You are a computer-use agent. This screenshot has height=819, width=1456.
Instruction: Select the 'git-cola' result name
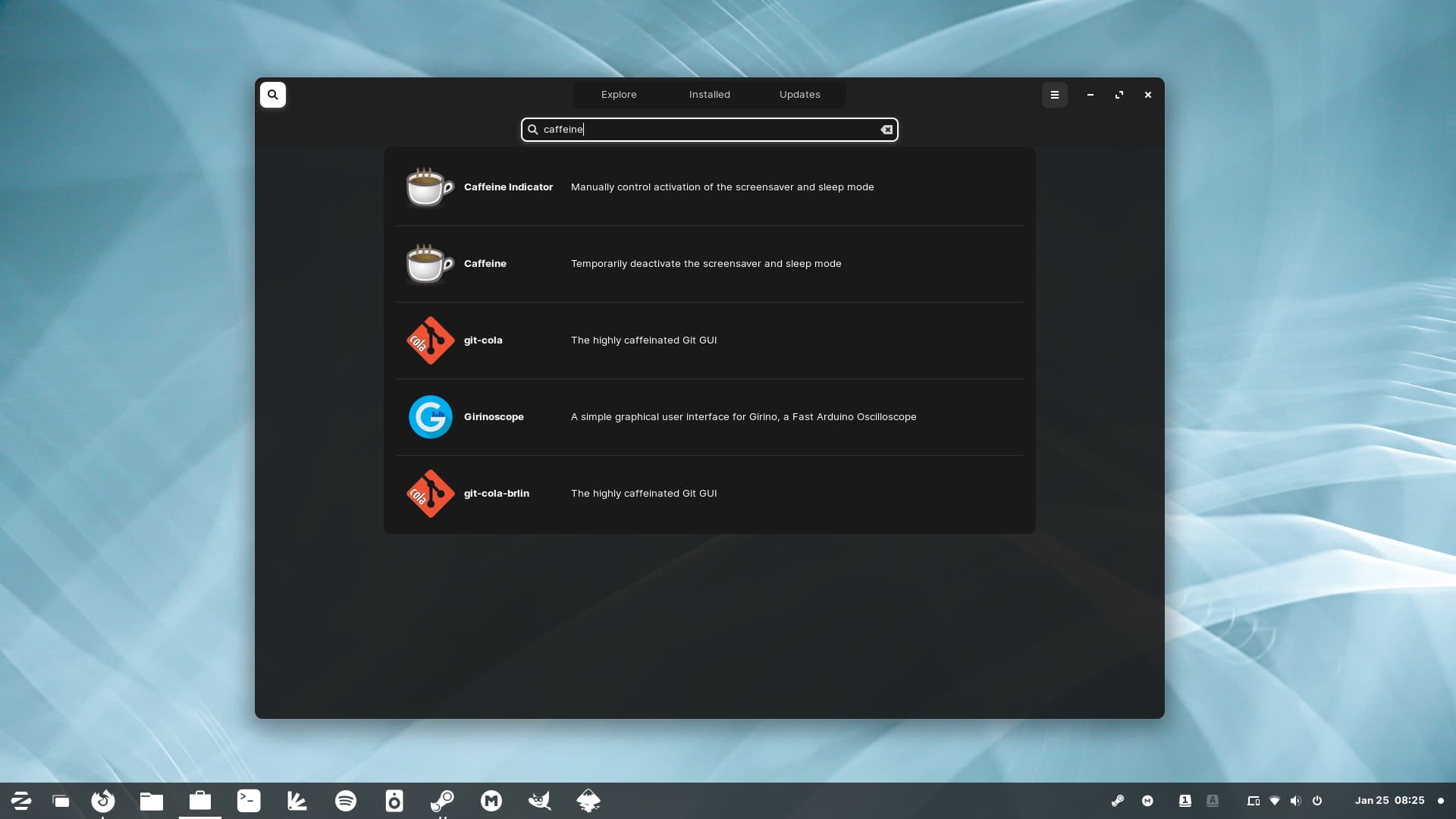(x=483, y=340)
